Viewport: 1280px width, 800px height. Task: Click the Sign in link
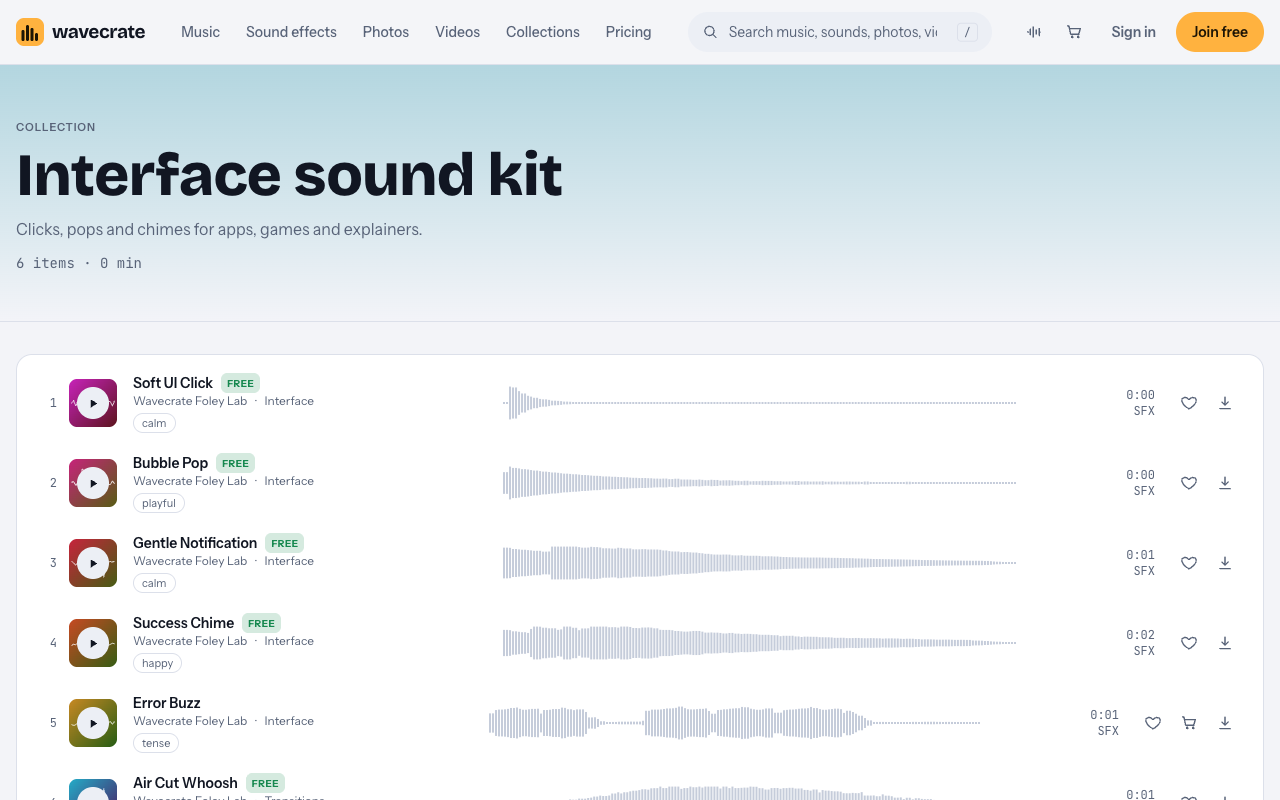tap(1133, 32)
